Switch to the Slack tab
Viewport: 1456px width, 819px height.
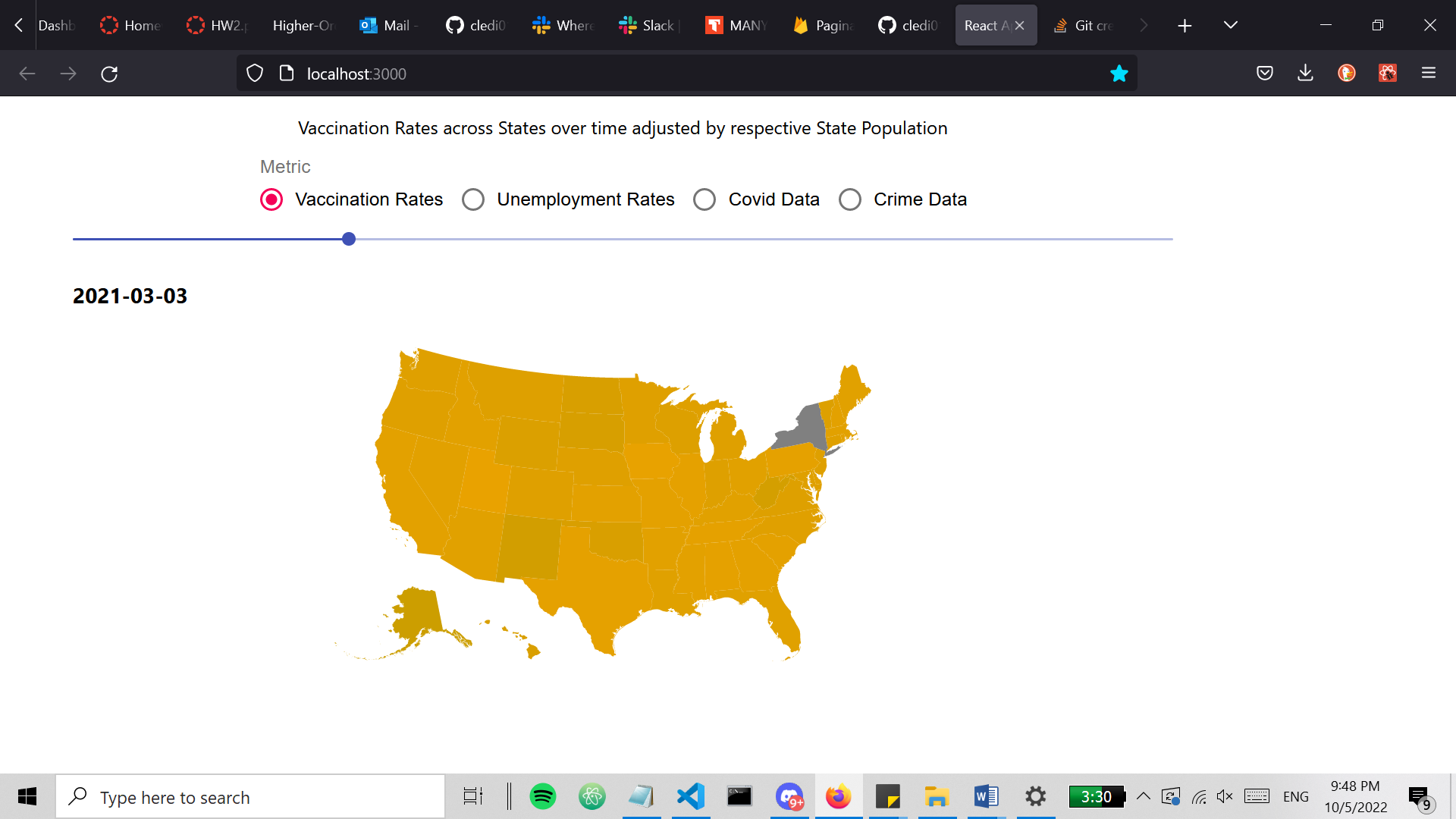coord(648,25)
